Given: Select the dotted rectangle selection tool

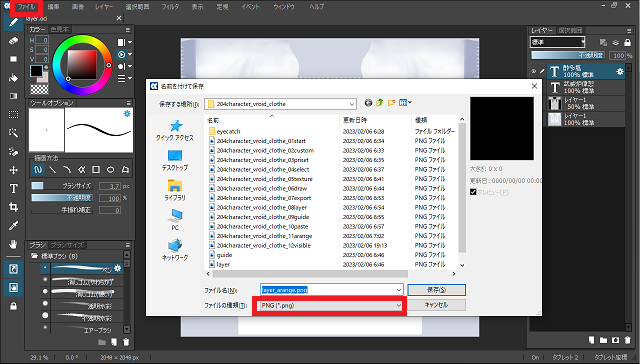Looking at the screenshot, I should 13,115.
